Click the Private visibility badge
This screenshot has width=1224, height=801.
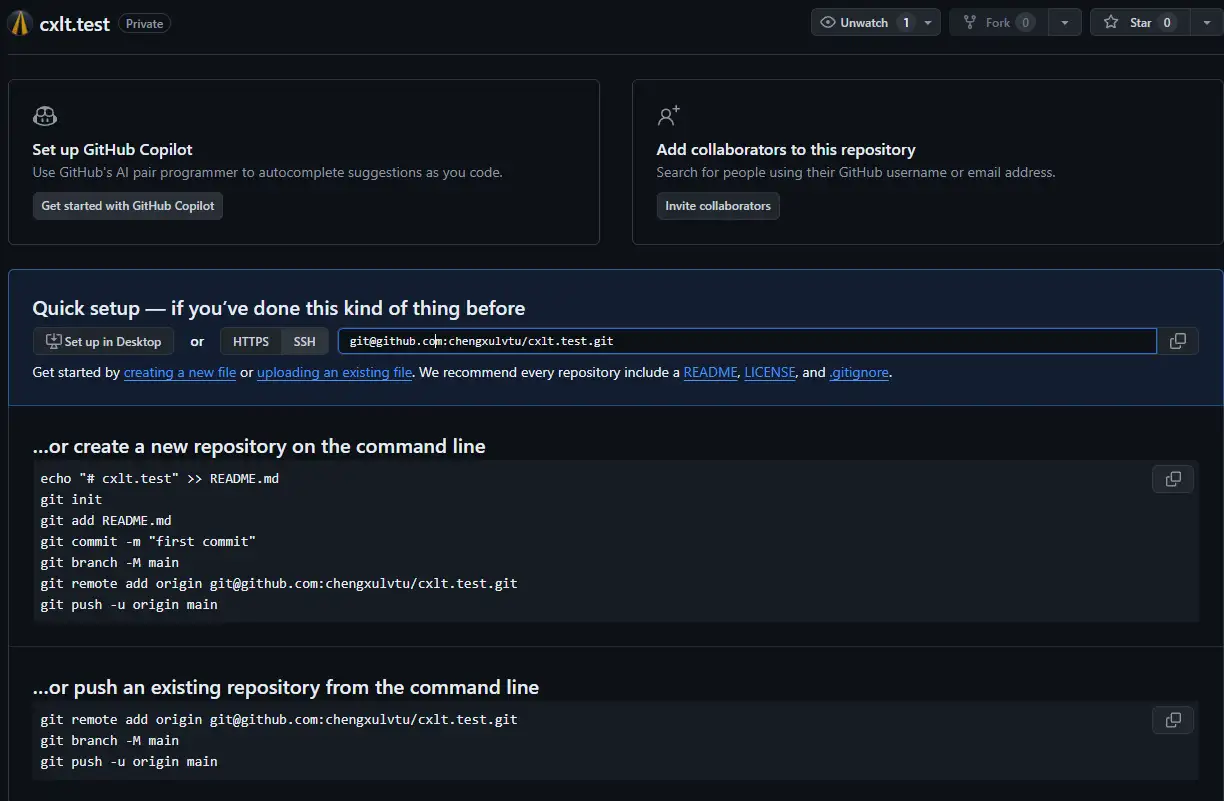144,24
